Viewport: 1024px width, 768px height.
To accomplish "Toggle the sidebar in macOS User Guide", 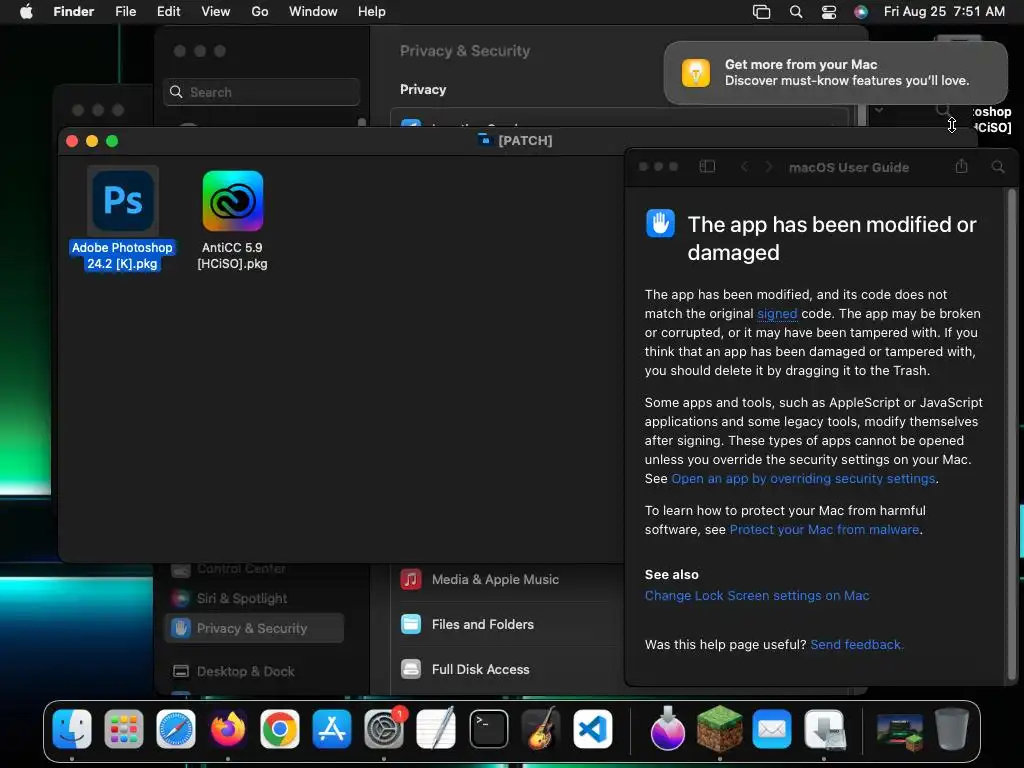I will [707, 167].
